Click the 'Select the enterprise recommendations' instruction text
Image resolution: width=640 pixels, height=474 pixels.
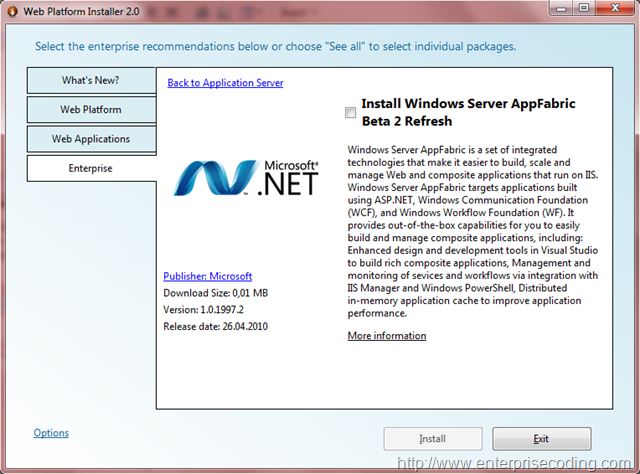click(276, 47)
